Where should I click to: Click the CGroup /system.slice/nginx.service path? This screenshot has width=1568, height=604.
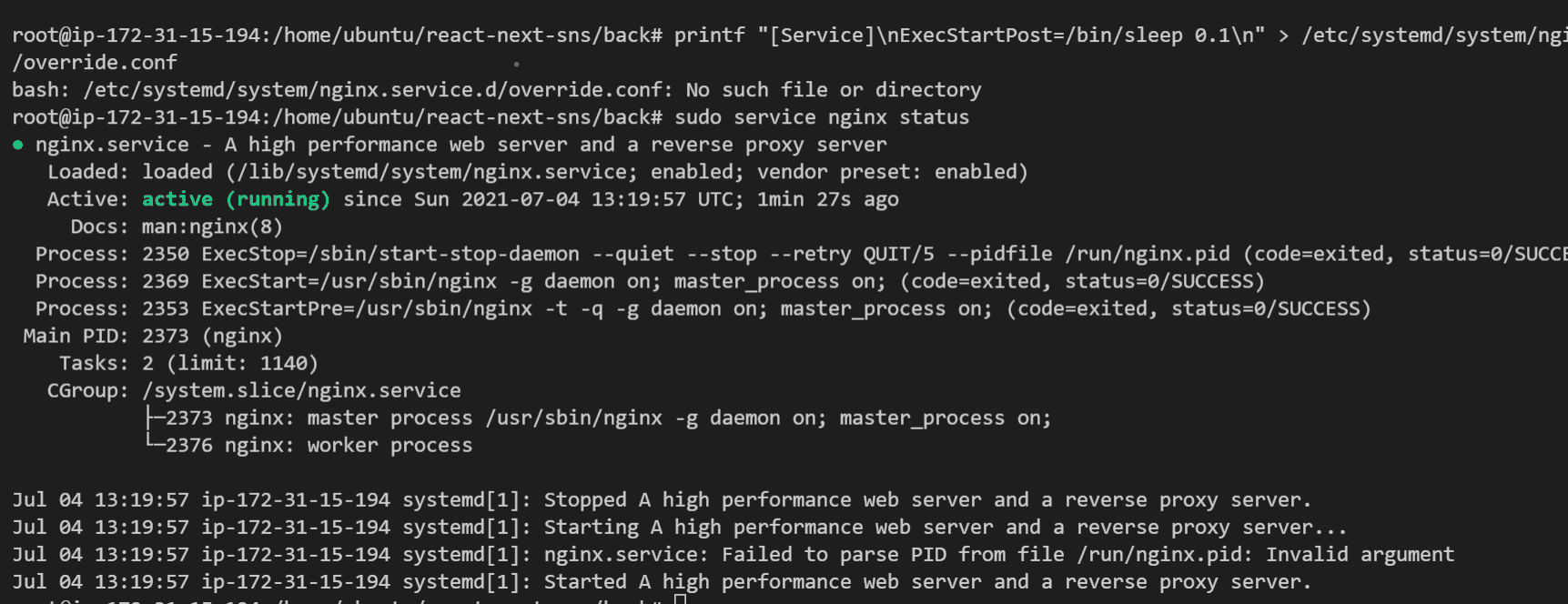[301, 390]
